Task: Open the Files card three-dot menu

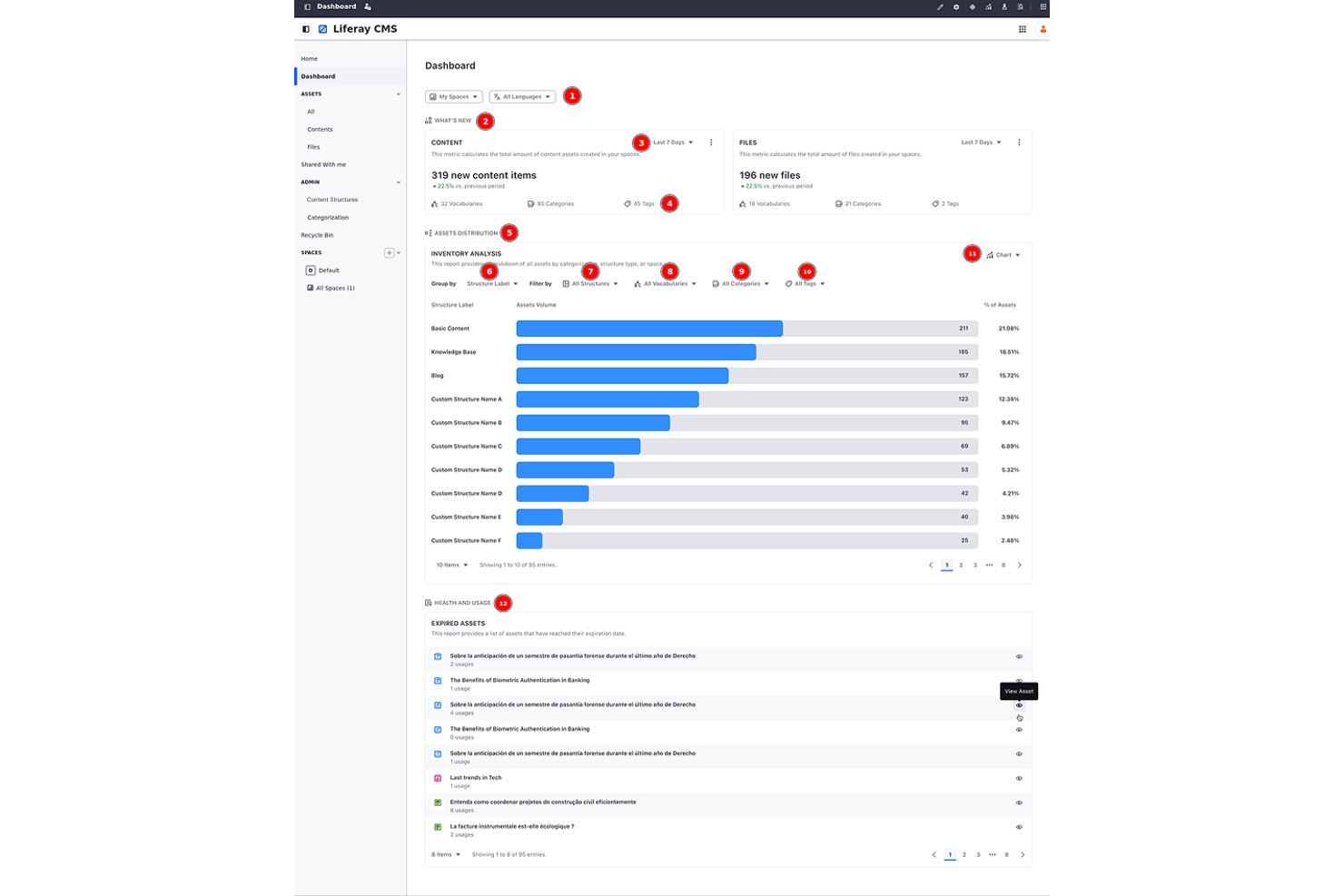Action: click(1019, 143)
